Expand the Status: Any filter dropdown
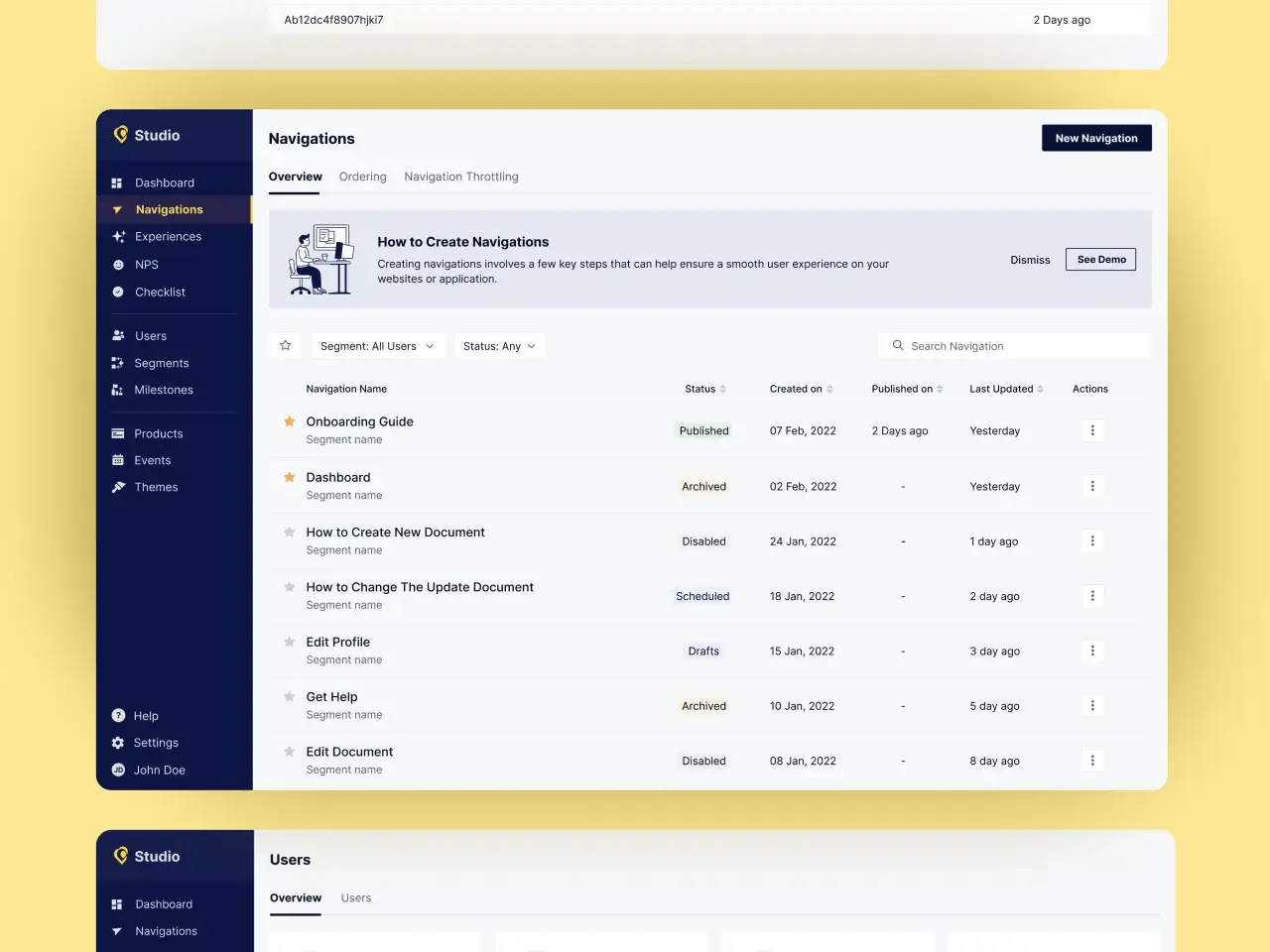 (x=499, y=345)
